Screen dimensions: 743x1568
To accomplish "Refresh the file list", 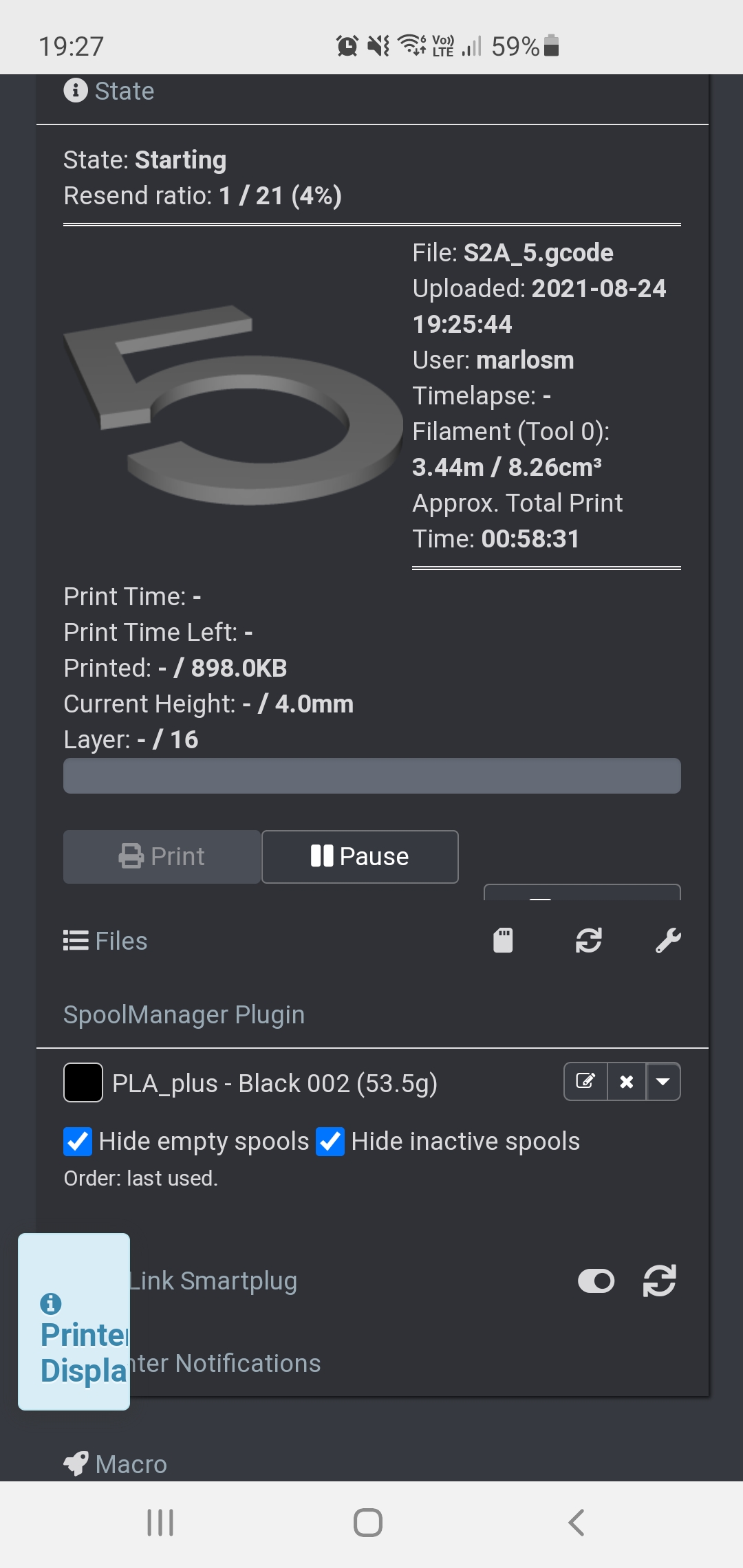I will tap(589, 940).
